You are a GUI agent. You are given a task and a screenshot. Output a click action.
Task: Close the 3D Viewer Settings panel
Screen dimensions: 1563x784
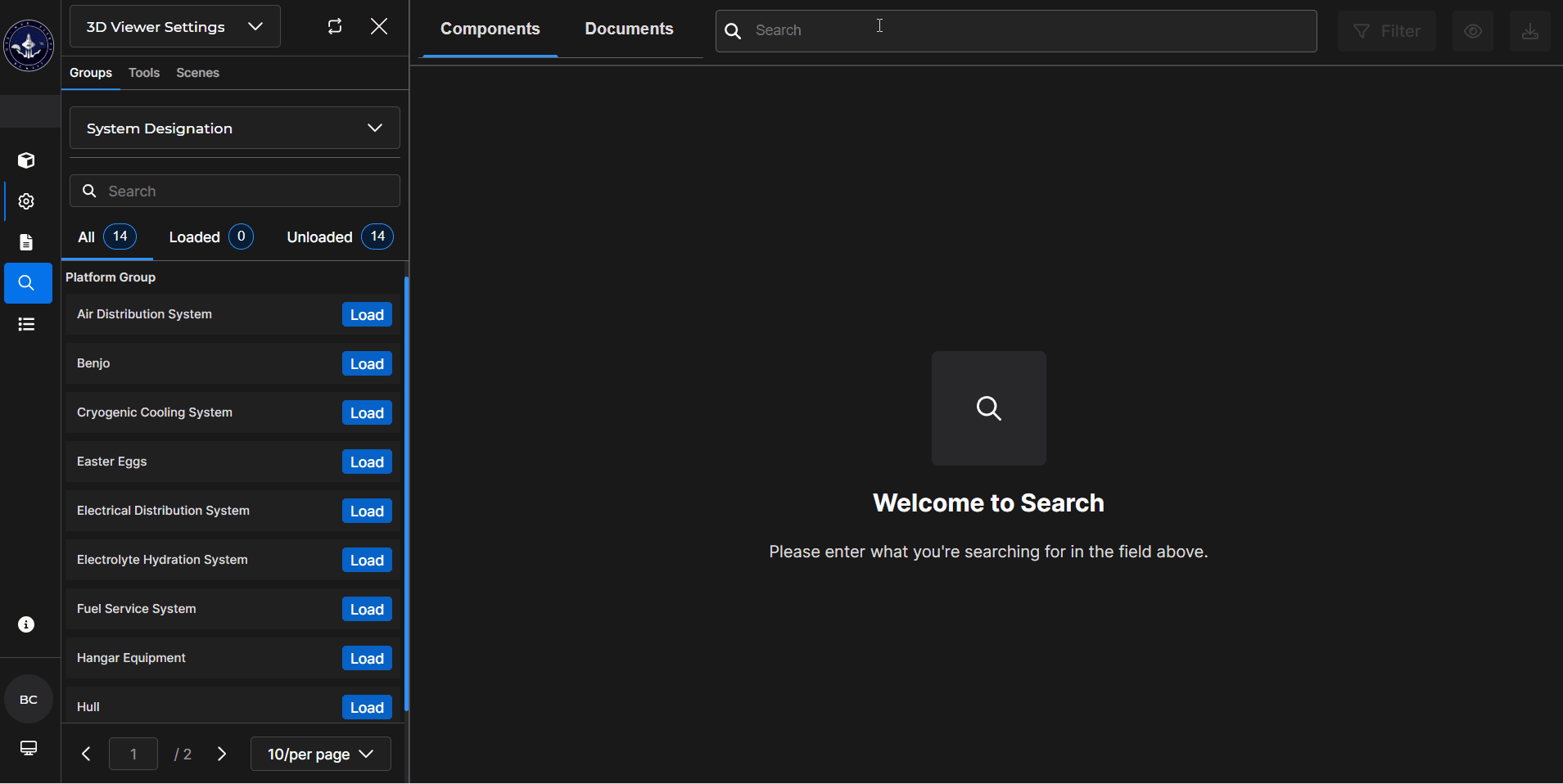(379, 26)
